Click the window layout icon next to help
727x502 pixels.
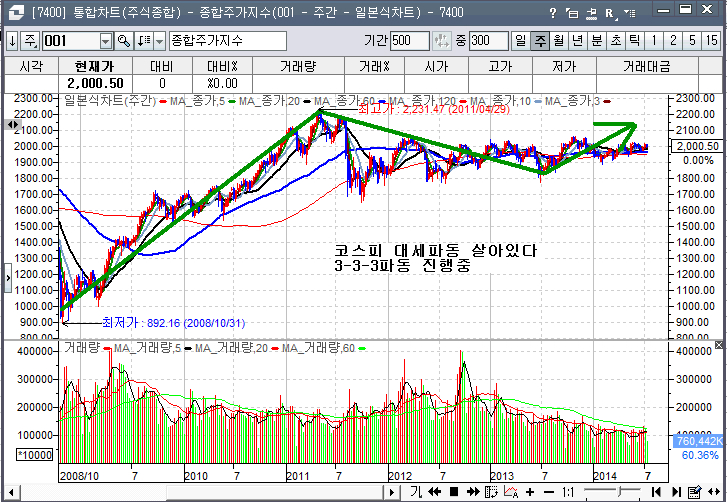(x=572, y=13)
